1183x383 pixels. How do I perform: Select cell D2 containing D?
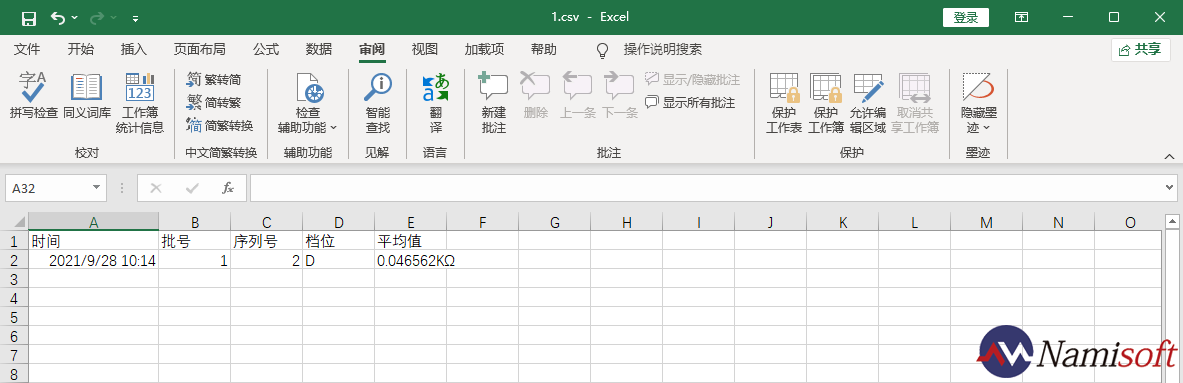[x=339, y=260]
